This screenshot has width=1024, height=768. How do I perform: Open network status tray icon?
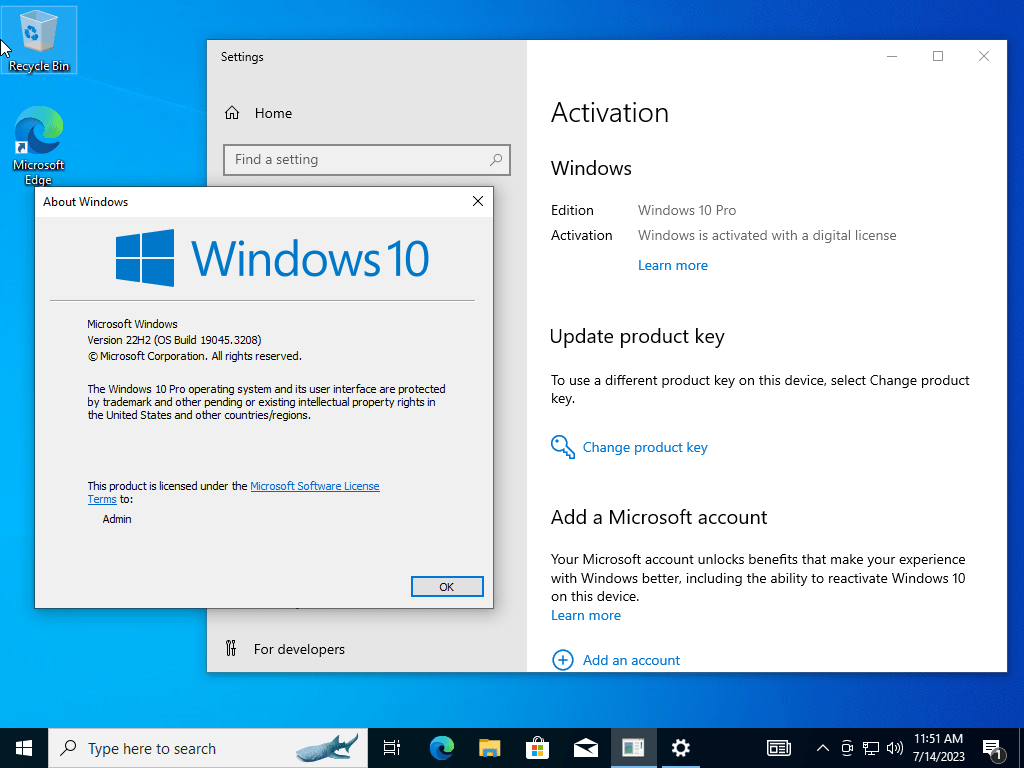pyautogui.click(x=871, y=748)
